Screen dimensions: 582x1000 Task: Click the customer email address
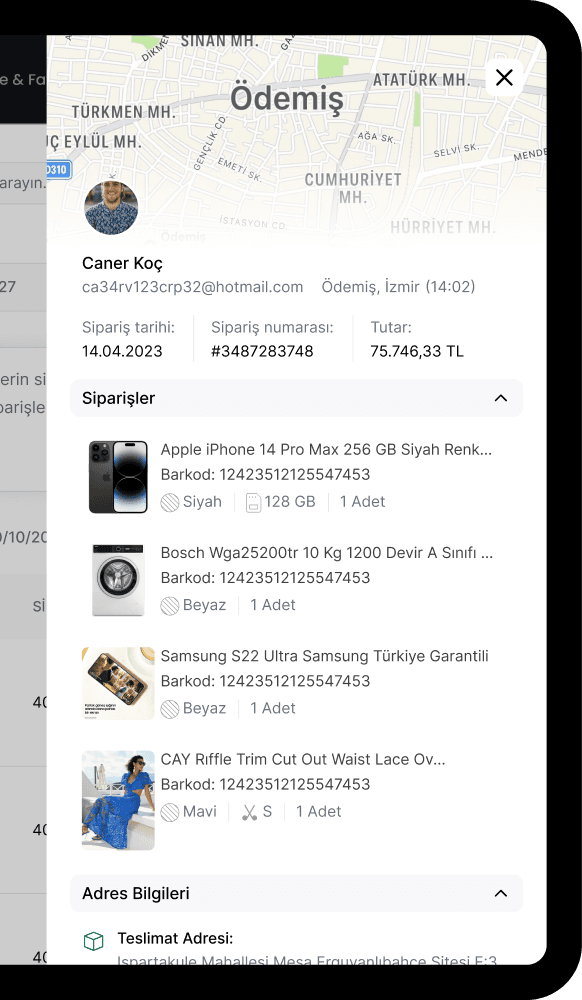coord(193,287)
